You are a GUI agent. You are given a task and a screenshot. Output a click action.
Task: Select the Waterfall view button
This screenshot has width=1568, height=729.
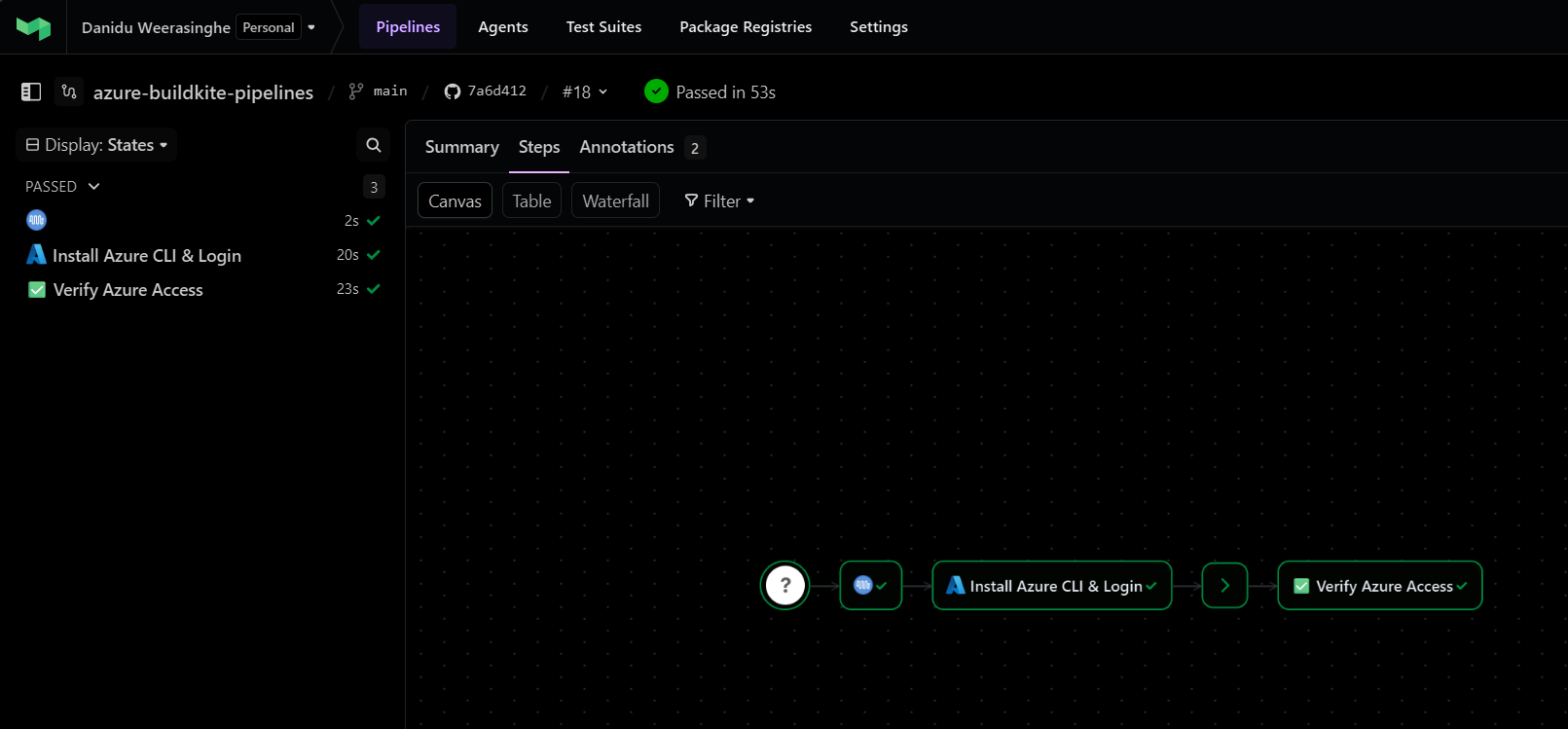(615, 200)
